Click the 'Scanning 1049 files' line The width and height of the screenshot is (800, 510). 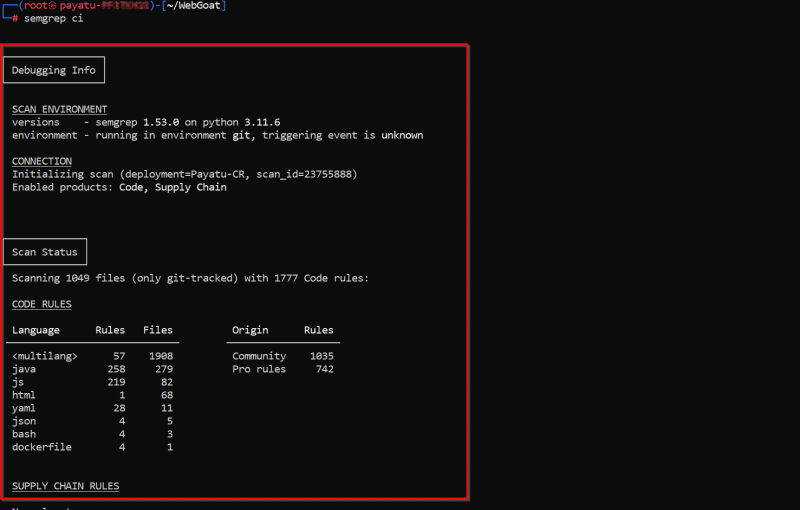[x=190, y=278]
